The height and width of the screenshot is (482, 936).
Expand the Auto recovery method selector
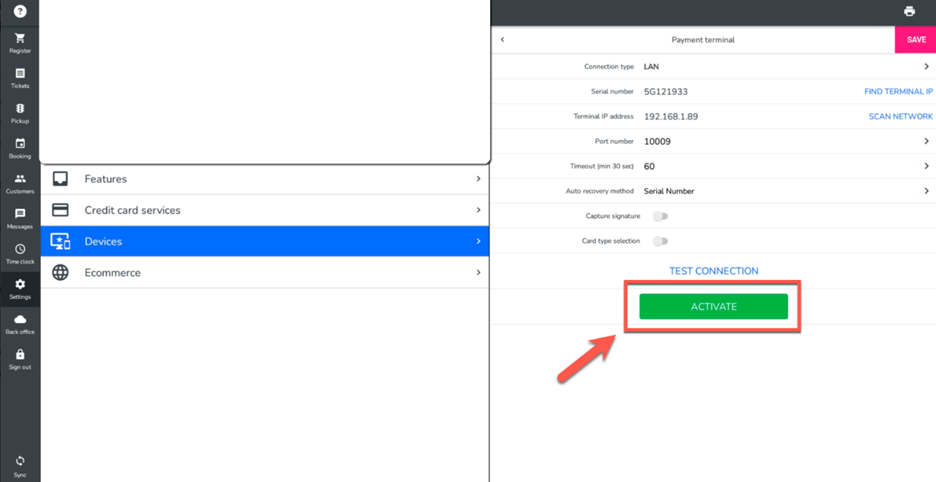click(x=926, y=191)
